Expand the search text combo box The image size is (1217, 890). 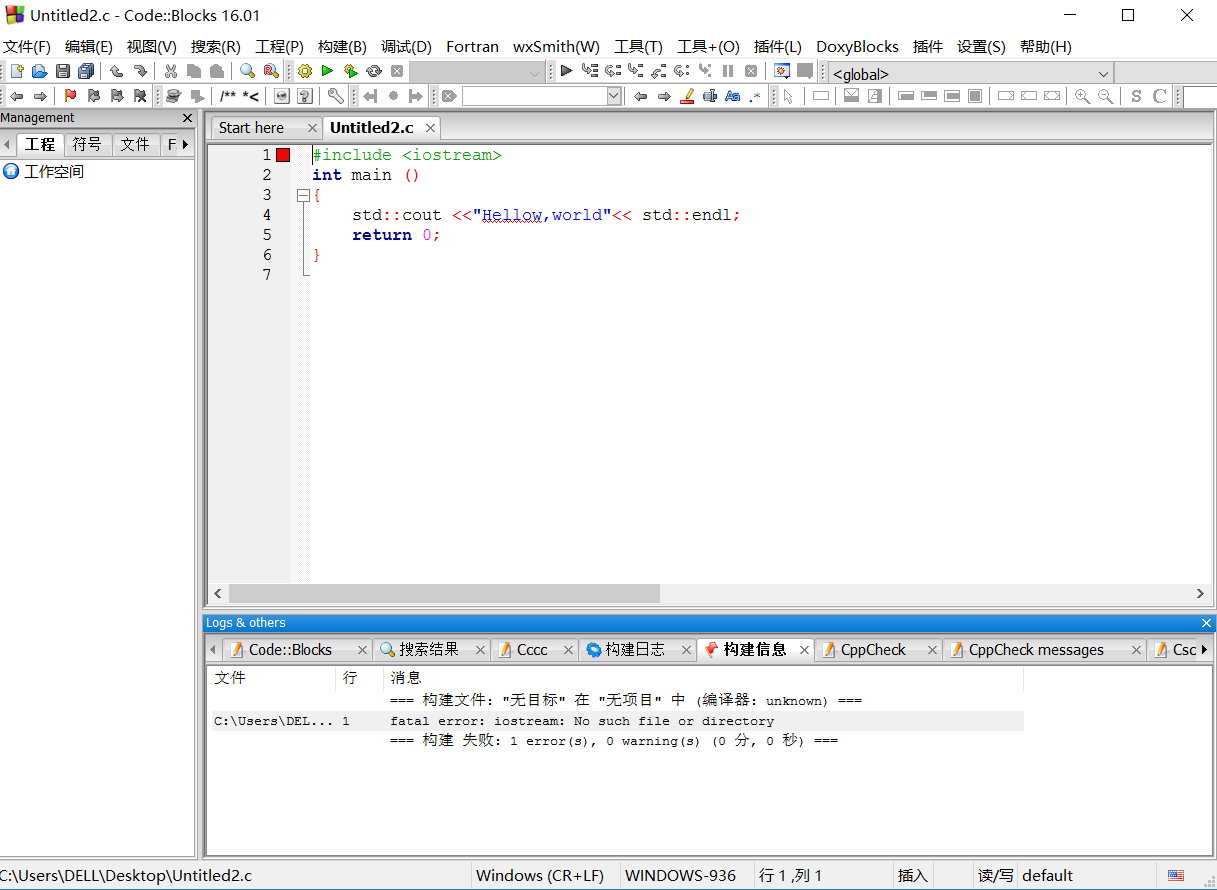coord(614,96)
